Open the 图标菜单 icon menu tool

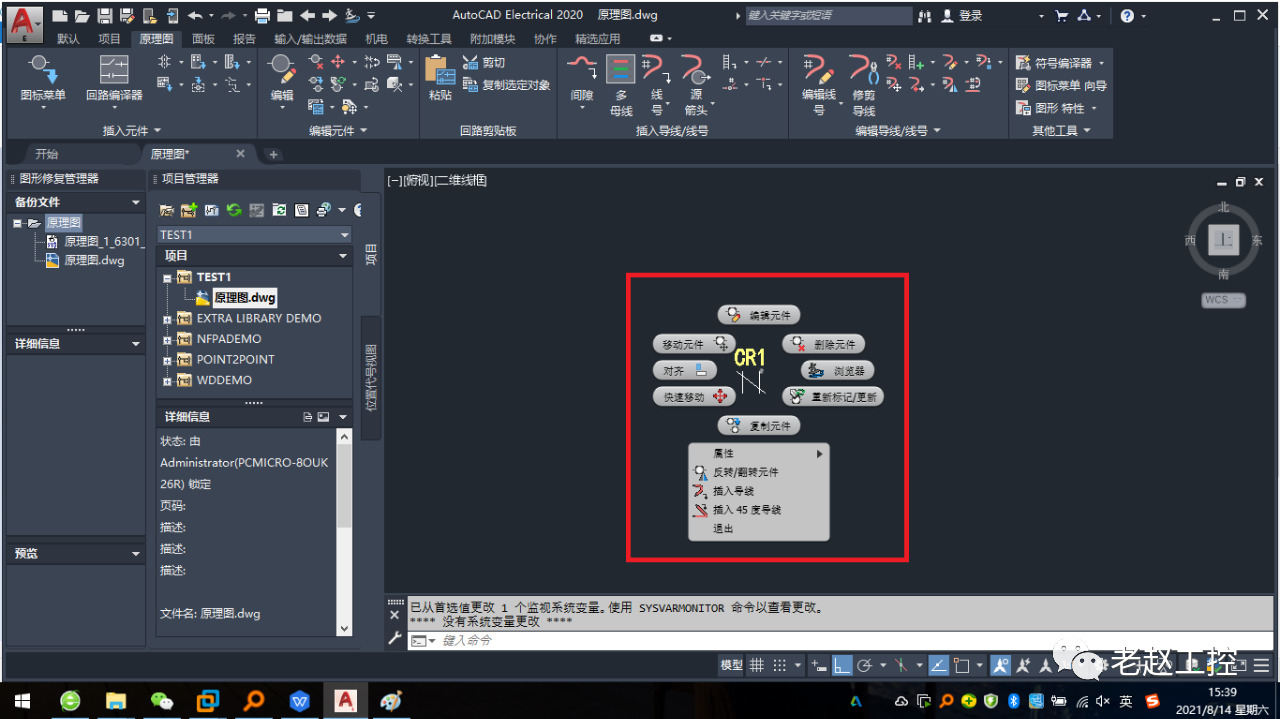(43, 78)
